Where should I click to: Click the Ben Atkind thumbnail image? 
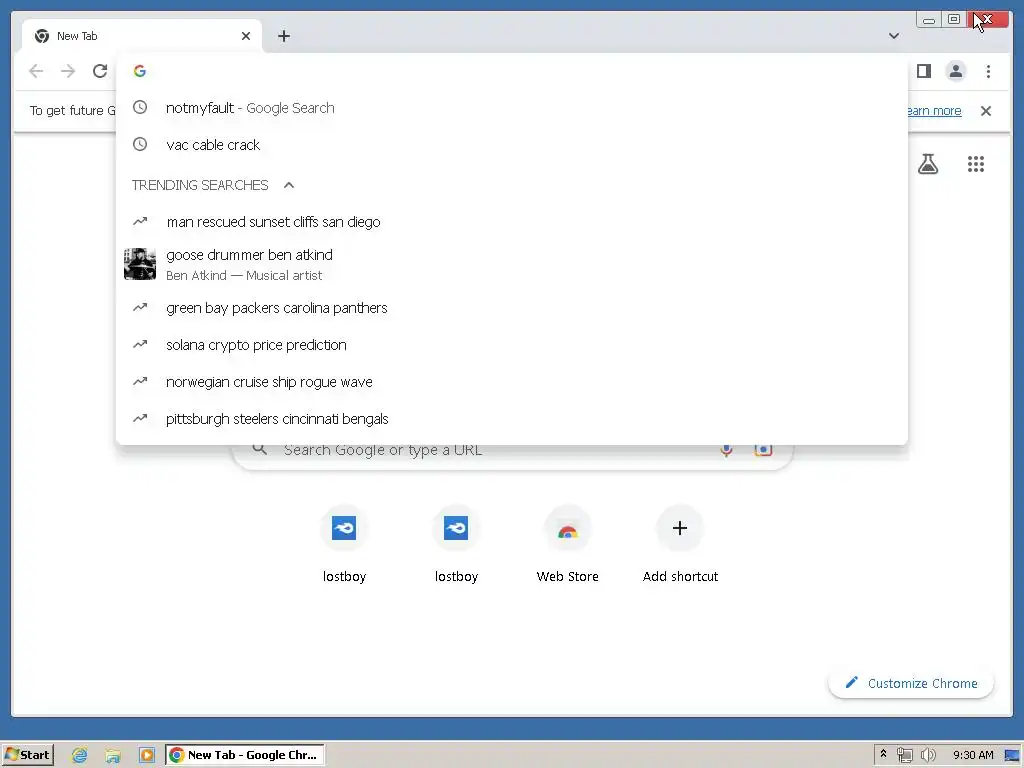(140, 264)
